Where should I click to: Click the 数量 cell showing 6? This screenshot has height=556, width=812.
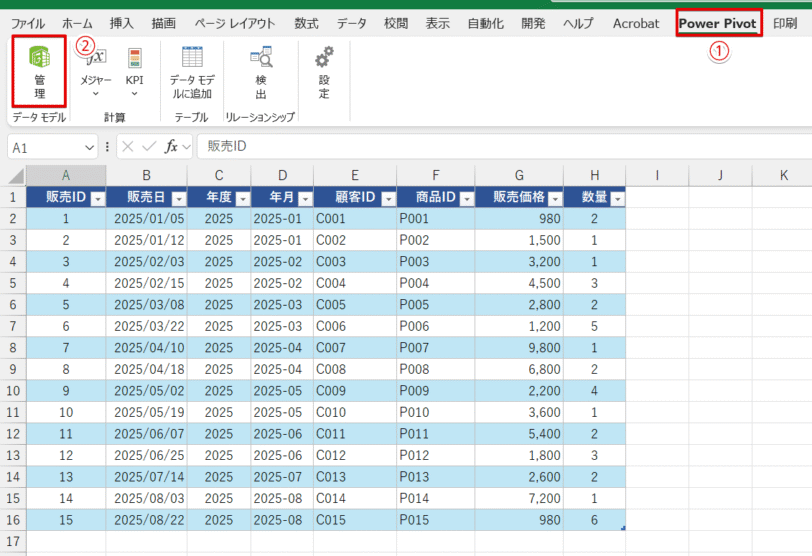click(x=594, y=520)
